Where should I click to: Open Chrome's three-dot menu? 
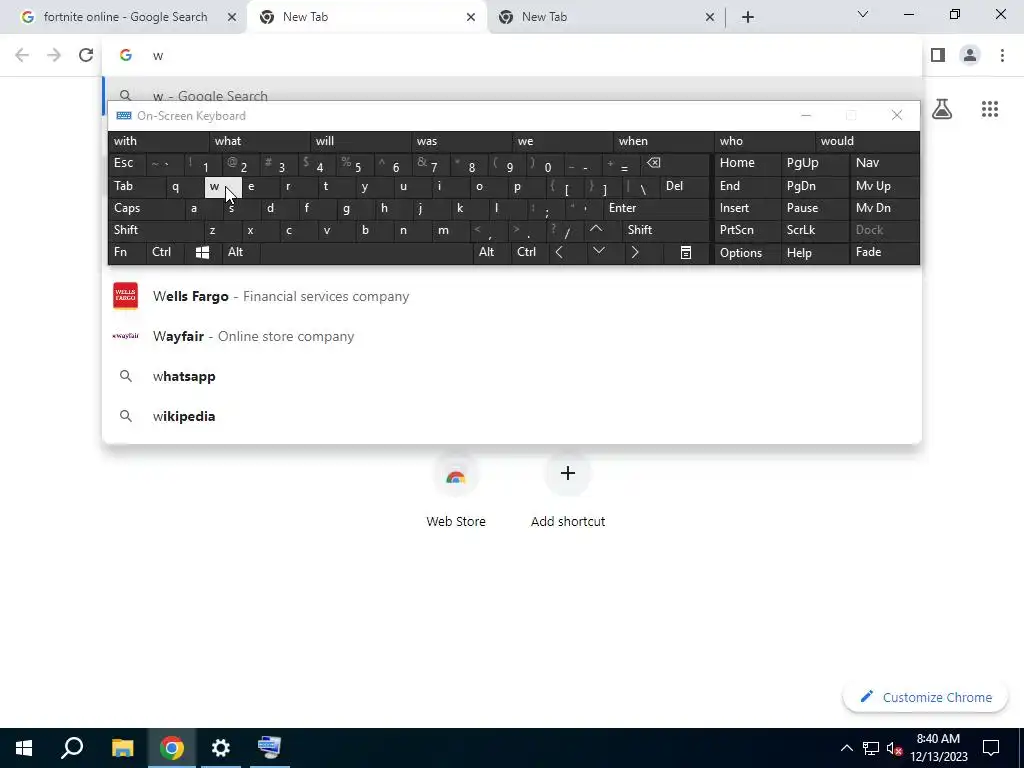[1002, 56]
